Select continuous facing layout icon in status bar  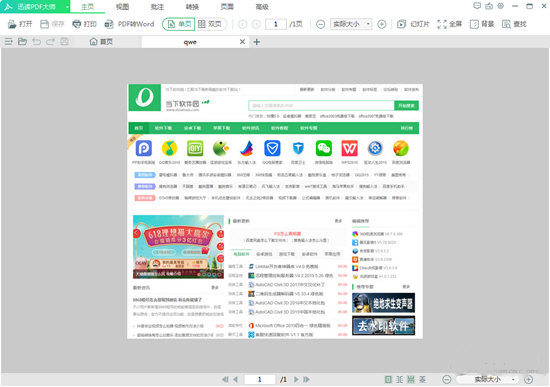(x=423, y=379)
